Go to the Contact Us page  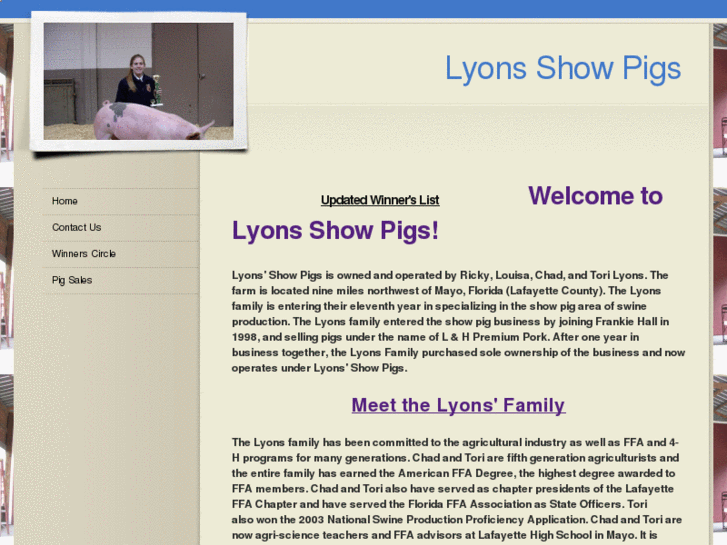77,227
